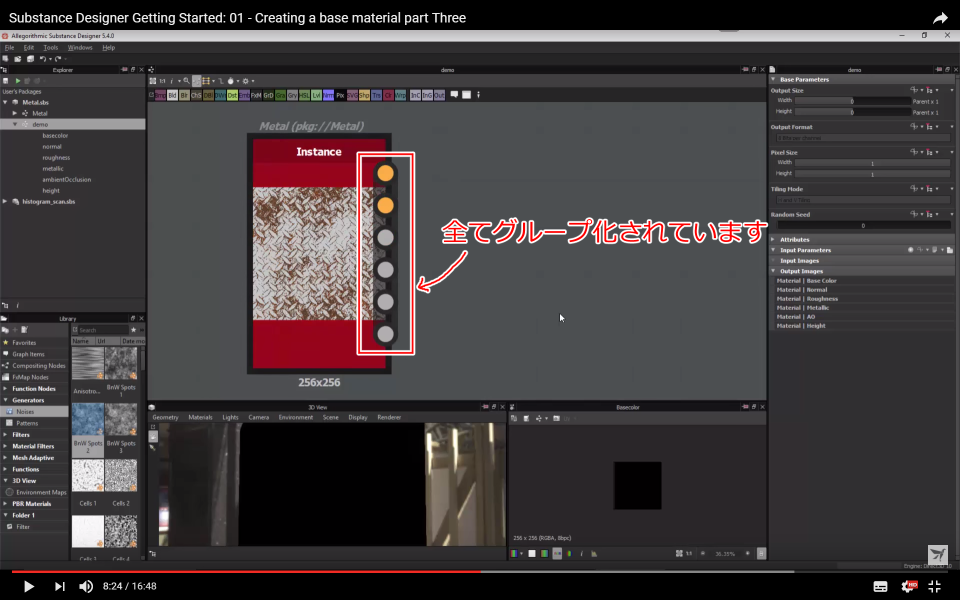This screenshot has height=600, width=960.
Task: Open the Geometry menu in 3D View
Action: [x=165, y=418]
